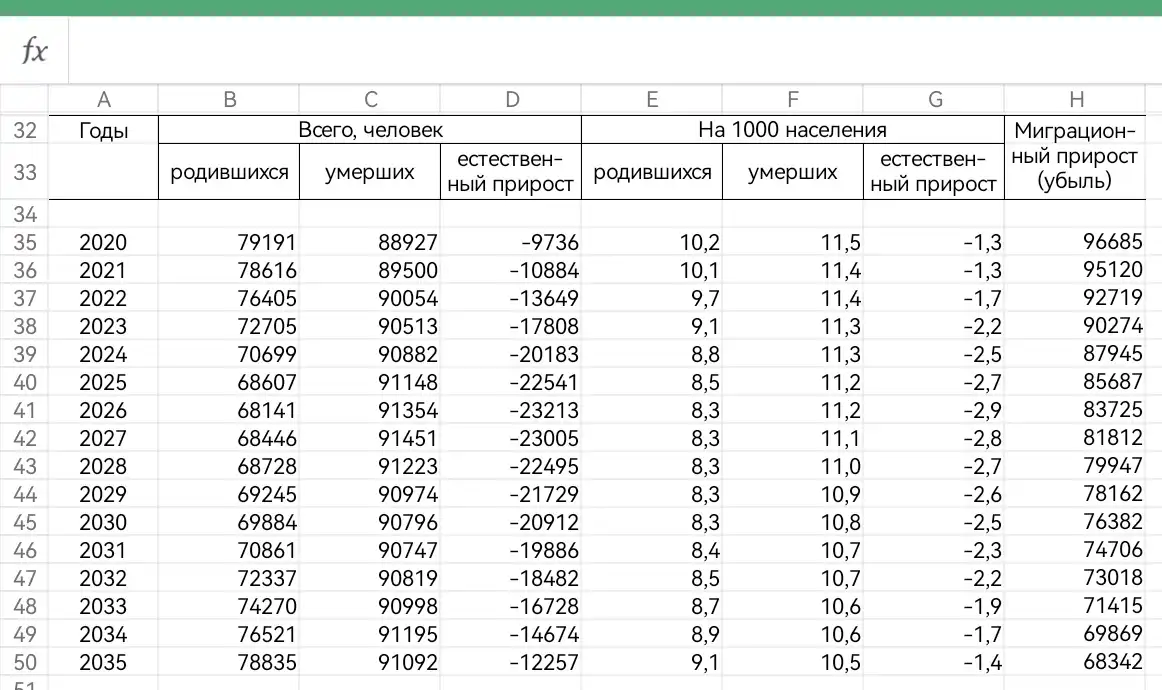Viewport: 1162px width, 690px height.
Task: Click cell with value -2,9
Action: click(x=934, y=411)
